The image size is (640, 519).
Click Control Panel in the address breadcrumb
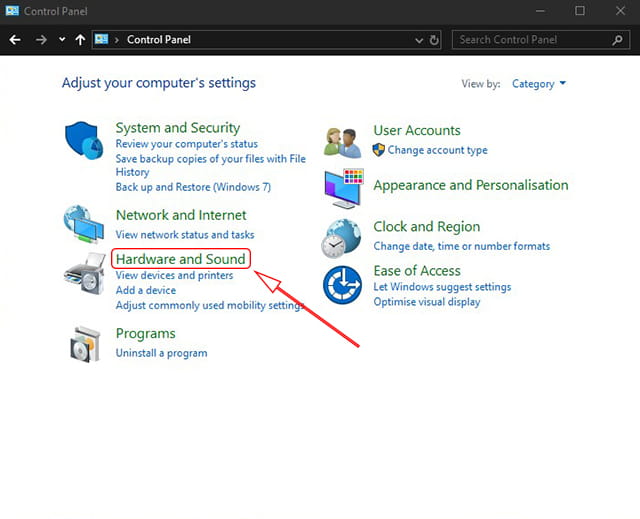pyautogui.click(x=159, y=40)
